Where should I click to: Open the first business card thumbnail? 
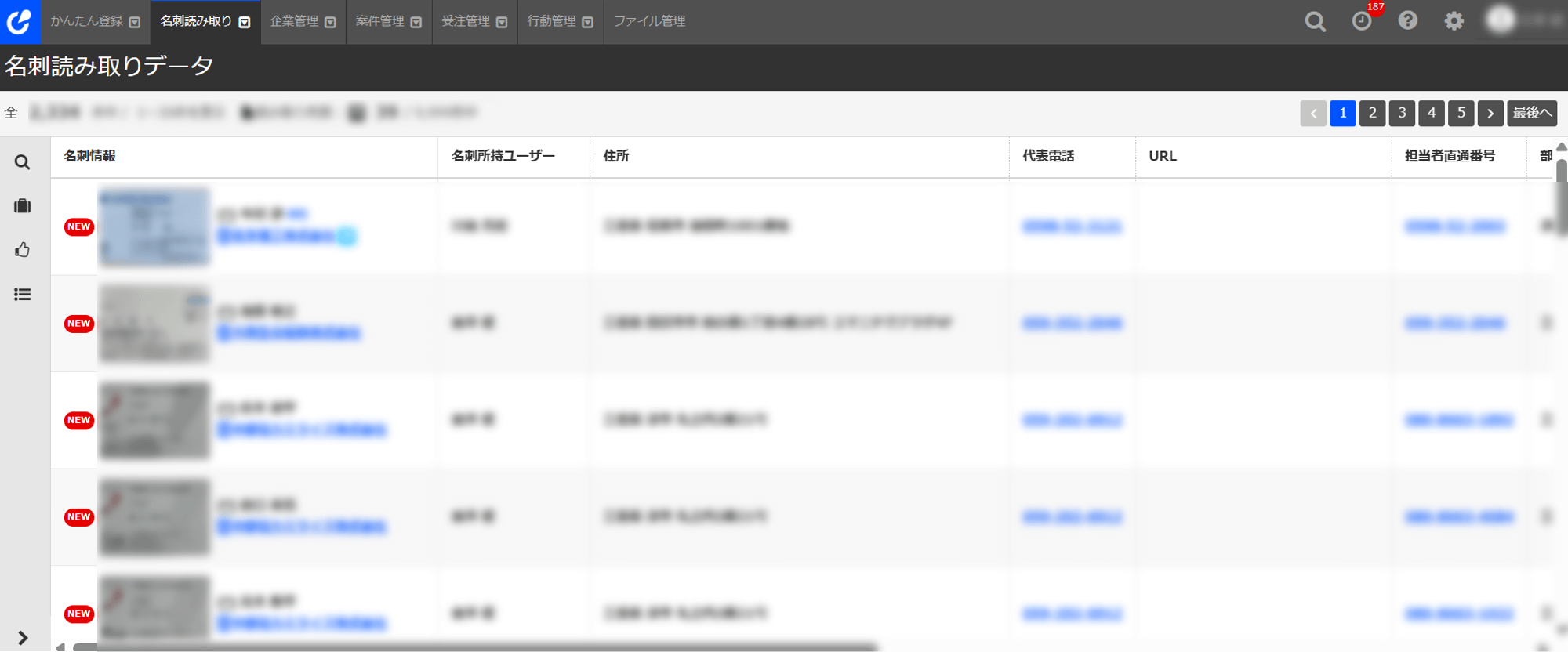click(x=154, y=226)
